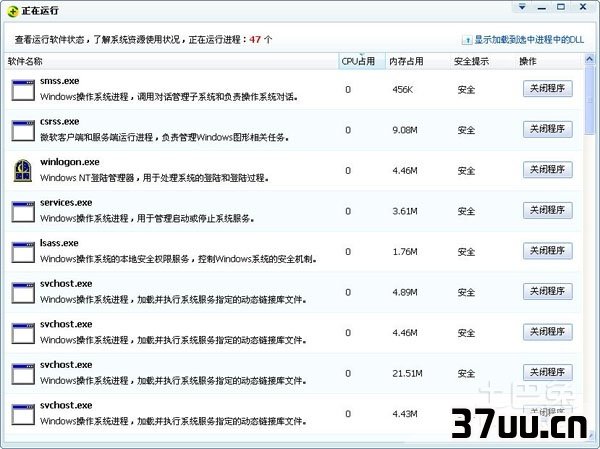Close the svchost.exe using 4.89M memory

[548, 291]
